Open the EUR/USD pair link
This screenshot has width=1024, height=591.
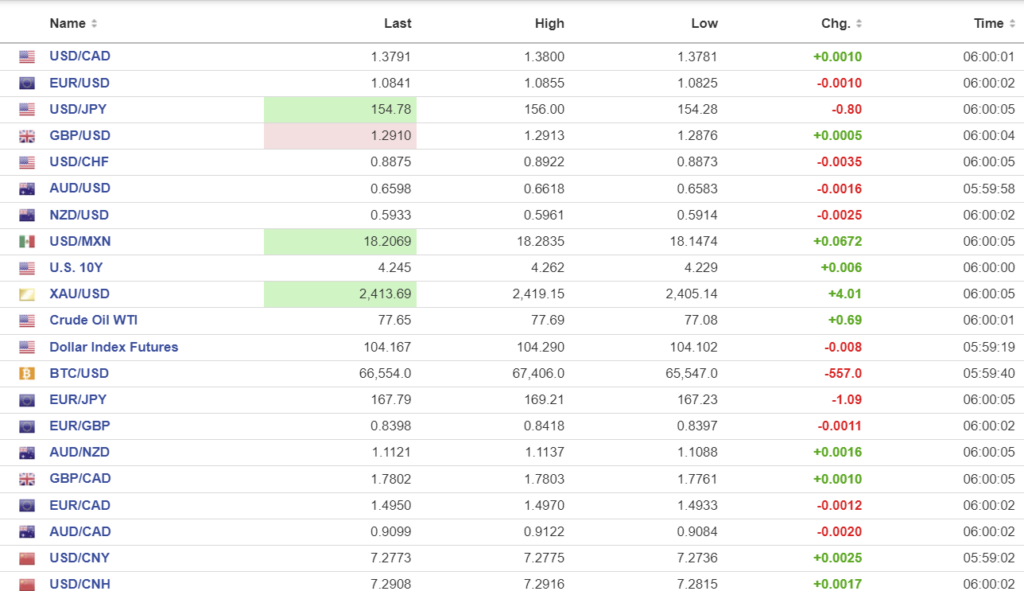pyautogui.click(x=79, y=83)
